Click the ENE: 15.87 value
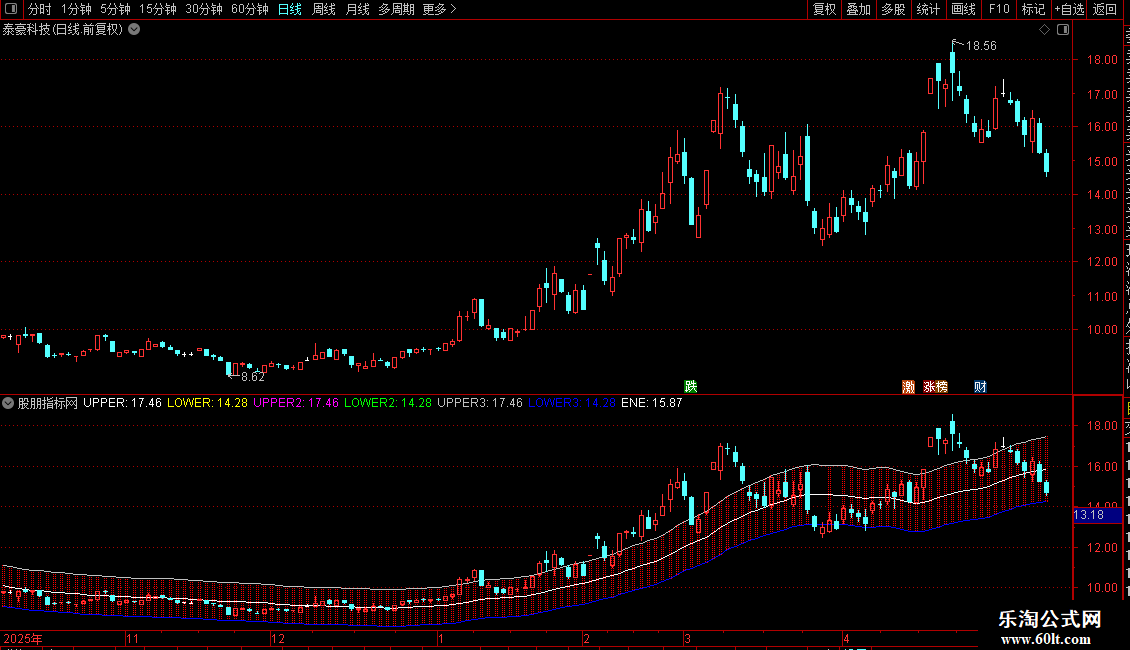Viewport: 1130px width, 650px height. tap(651, 403)
